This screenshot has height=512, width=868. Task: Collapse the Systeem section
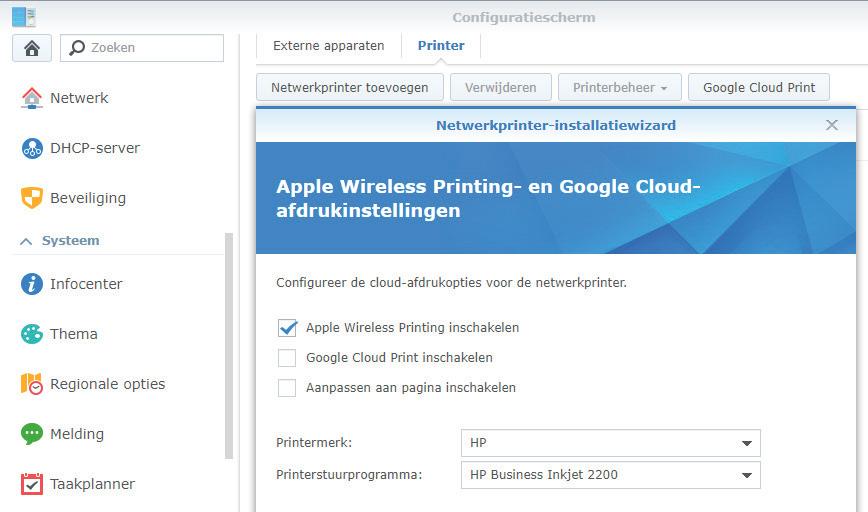[x=27, y=241]
